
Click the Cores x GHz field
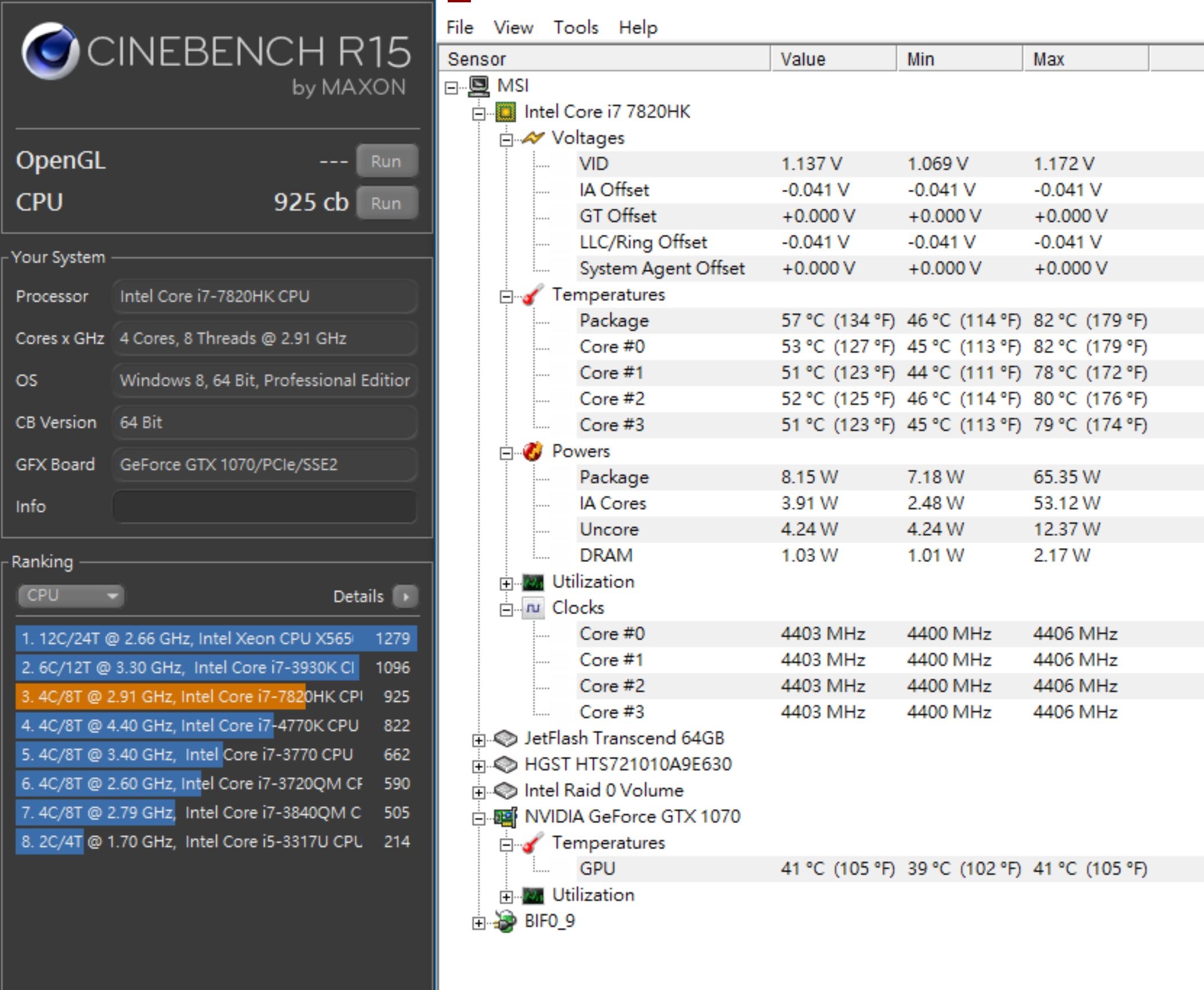pos(265,338)
